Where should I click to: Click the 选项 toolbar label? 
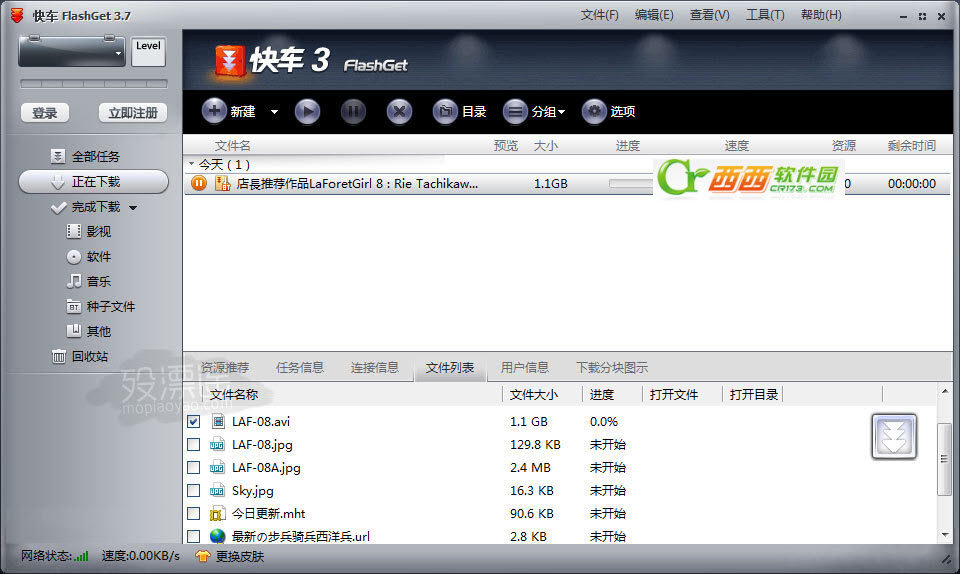coord(623,111)
